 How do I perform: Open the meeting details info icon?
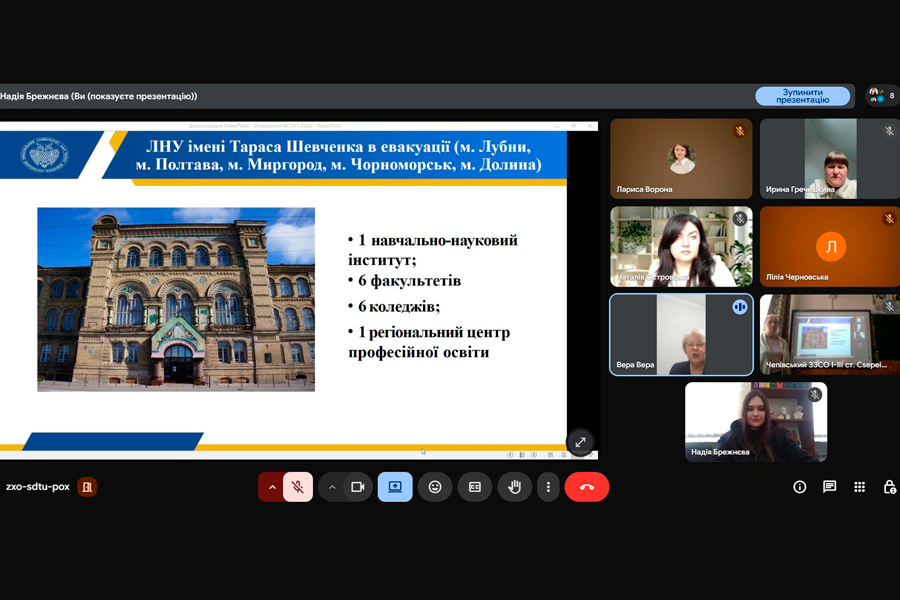point(800,487)
